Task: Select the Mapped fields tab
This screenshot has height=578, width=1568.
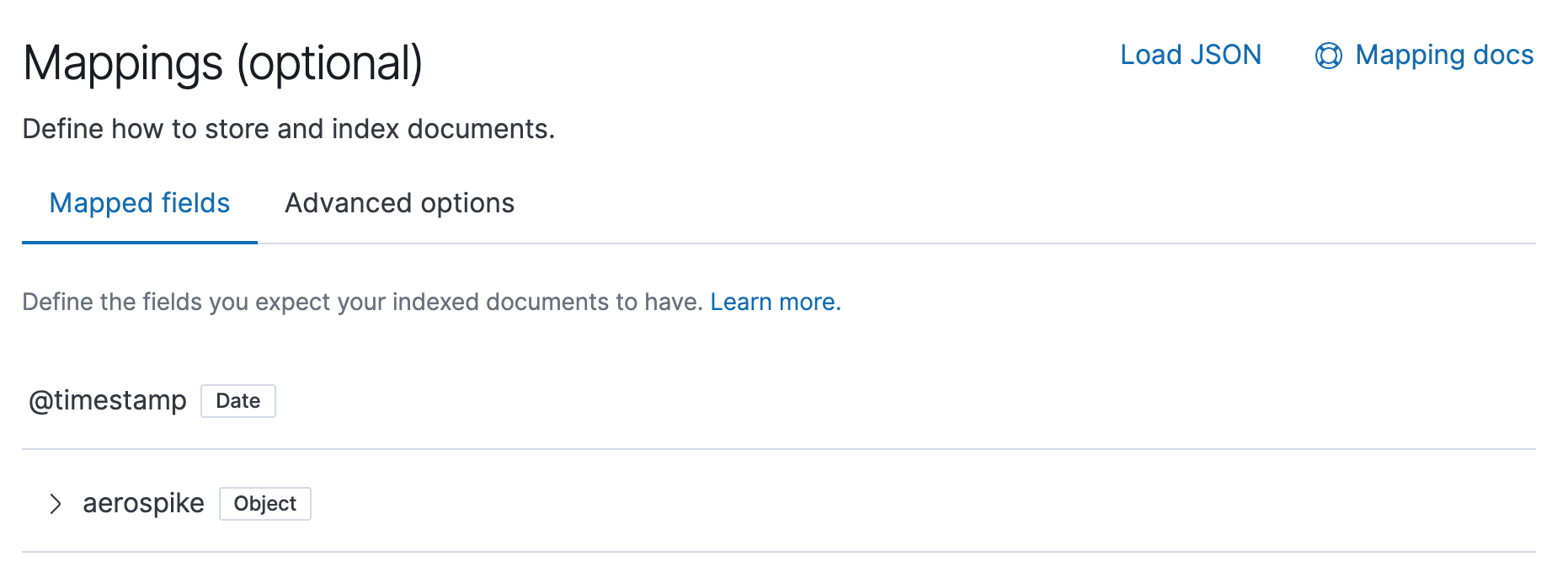Action: [140, 203]
